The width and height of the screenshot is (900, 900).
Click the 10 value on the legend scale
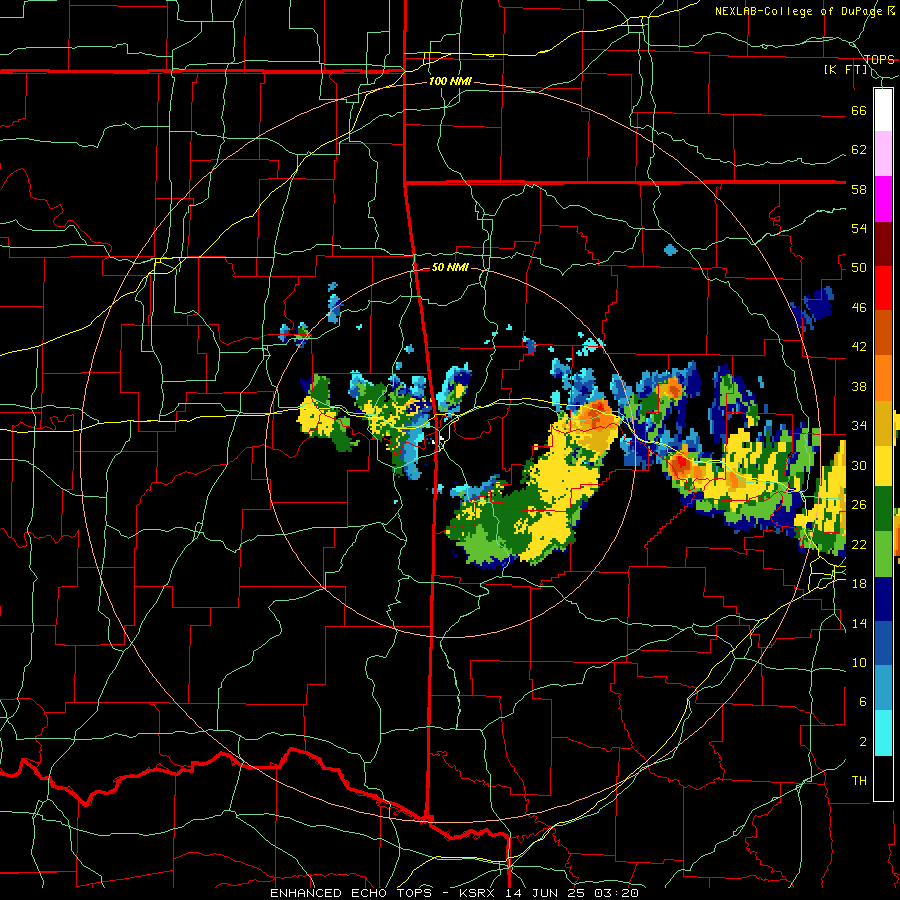pos(859,662)
